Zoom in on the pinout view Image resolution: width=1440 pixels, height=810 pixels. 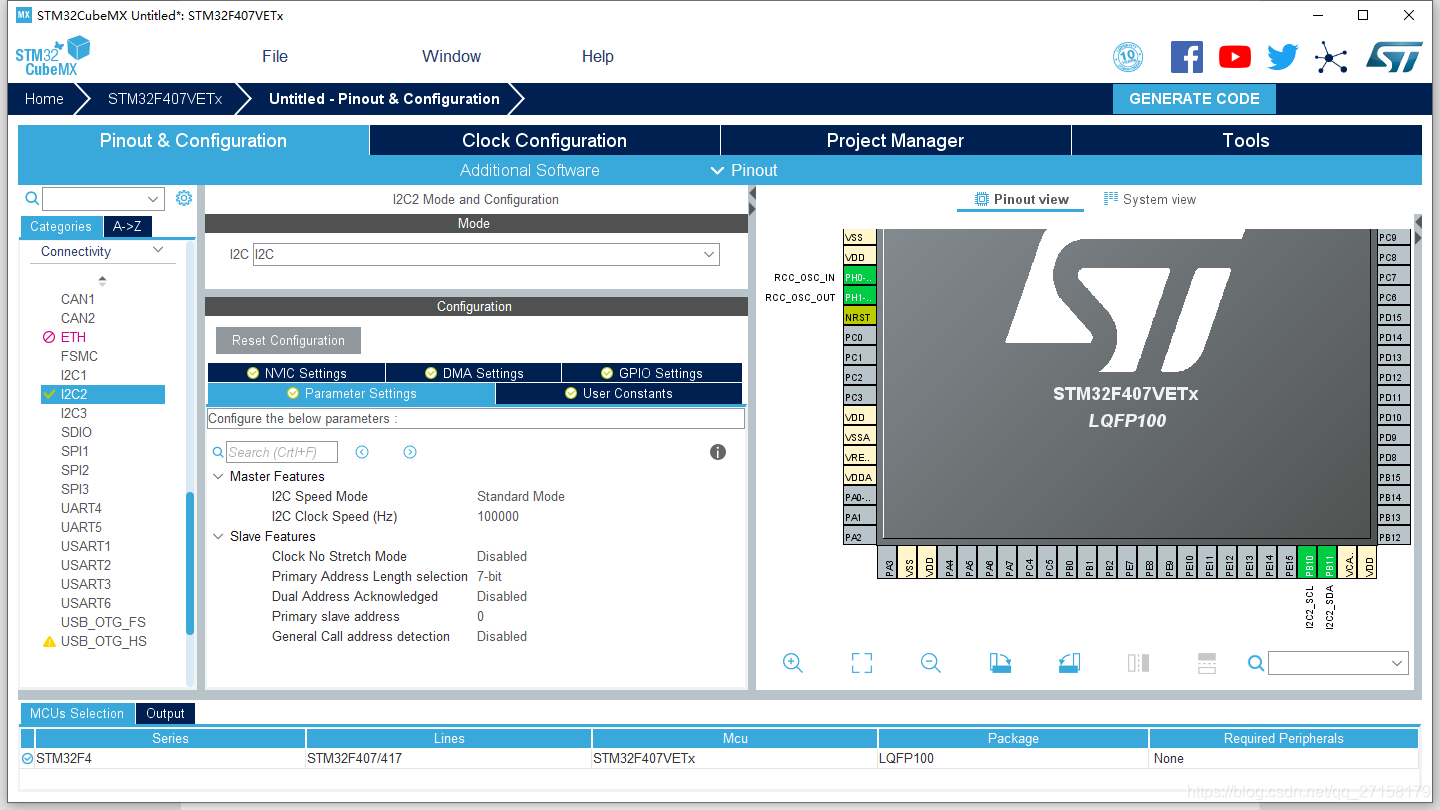pos(793,663)
